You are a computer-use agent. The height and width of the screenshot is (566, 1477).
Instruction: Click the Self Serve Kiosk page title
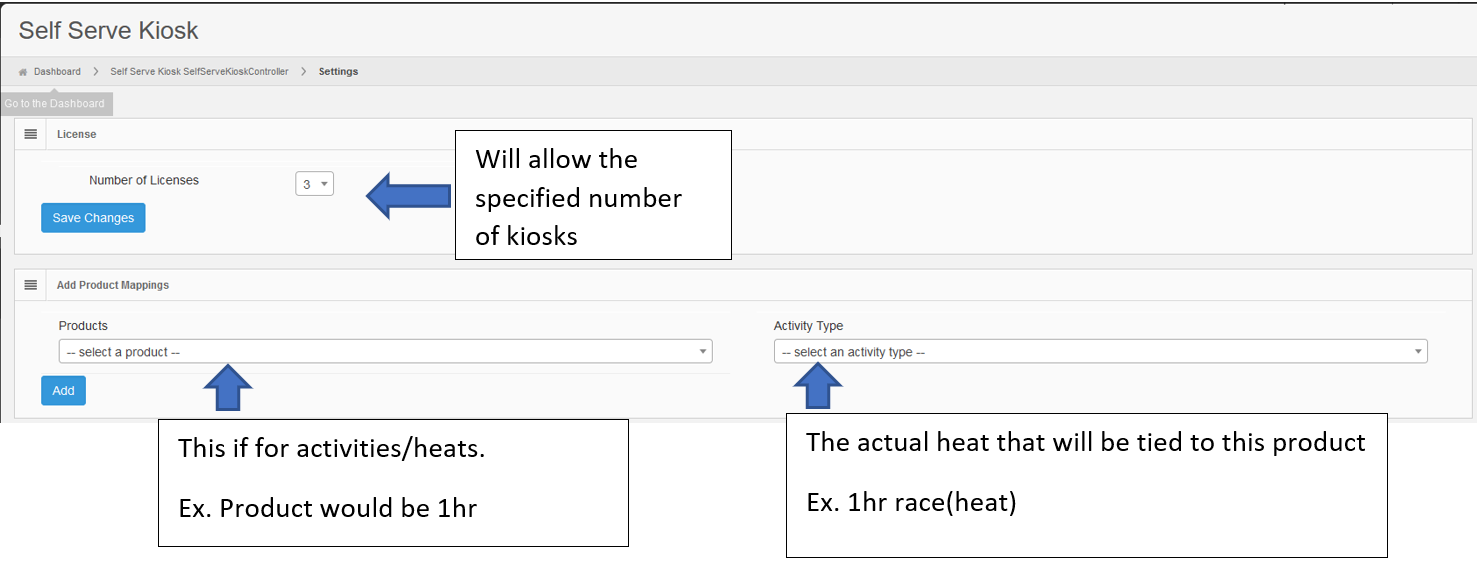tap(109, 30)
